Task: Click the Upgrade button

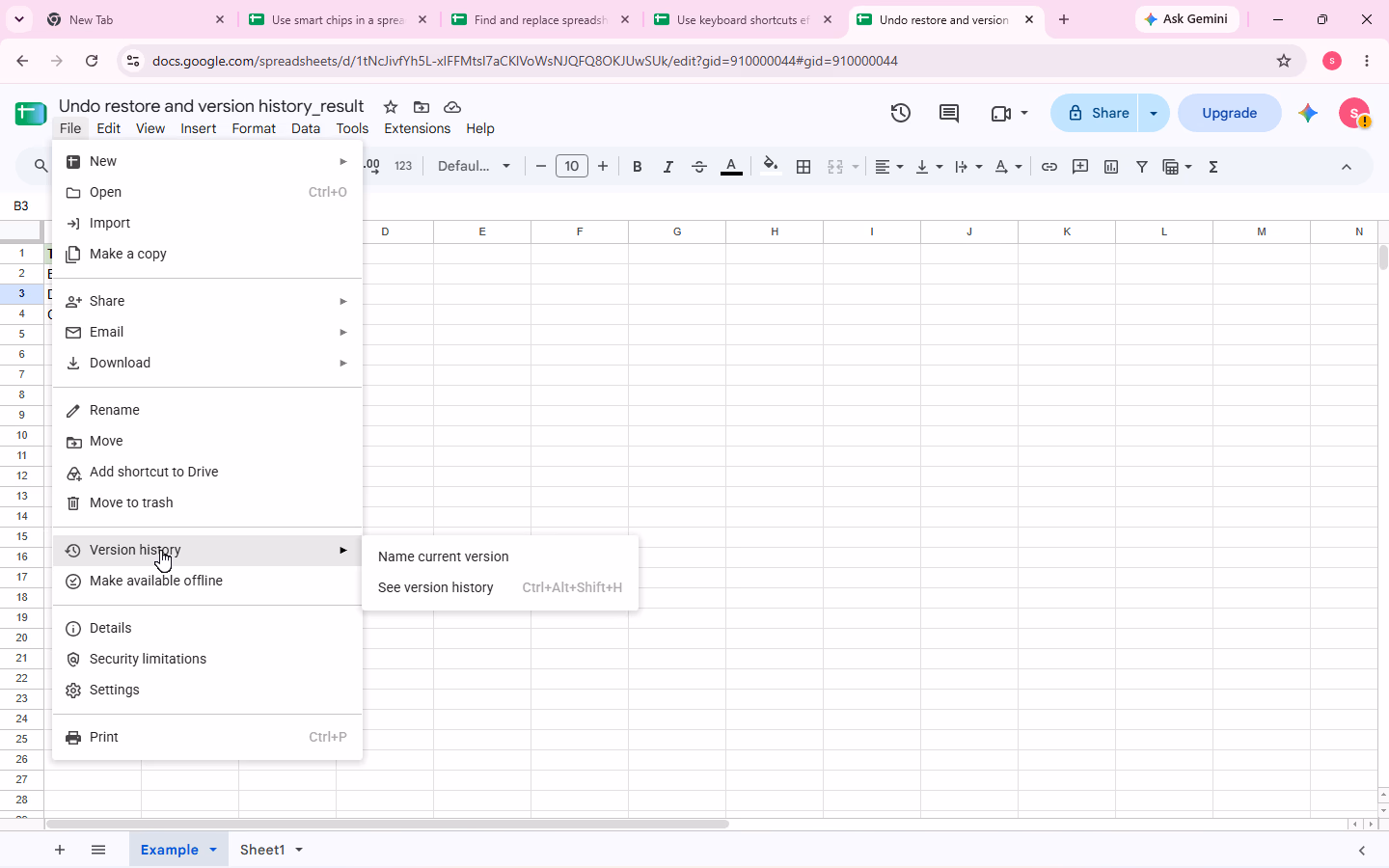Action: pyautogui.click(x=1230, y=113)
